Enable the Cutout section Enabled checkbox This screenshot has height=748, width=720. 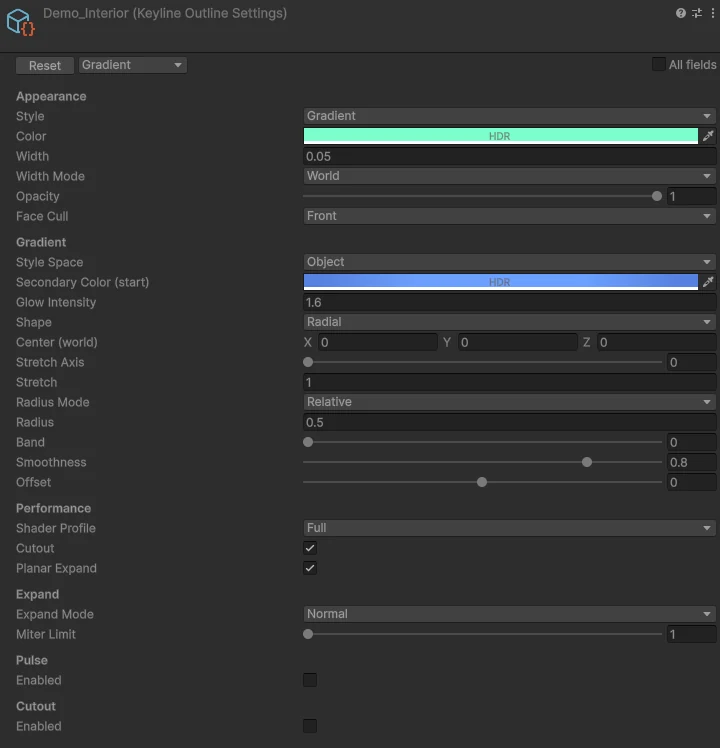[x=310, y=726]
